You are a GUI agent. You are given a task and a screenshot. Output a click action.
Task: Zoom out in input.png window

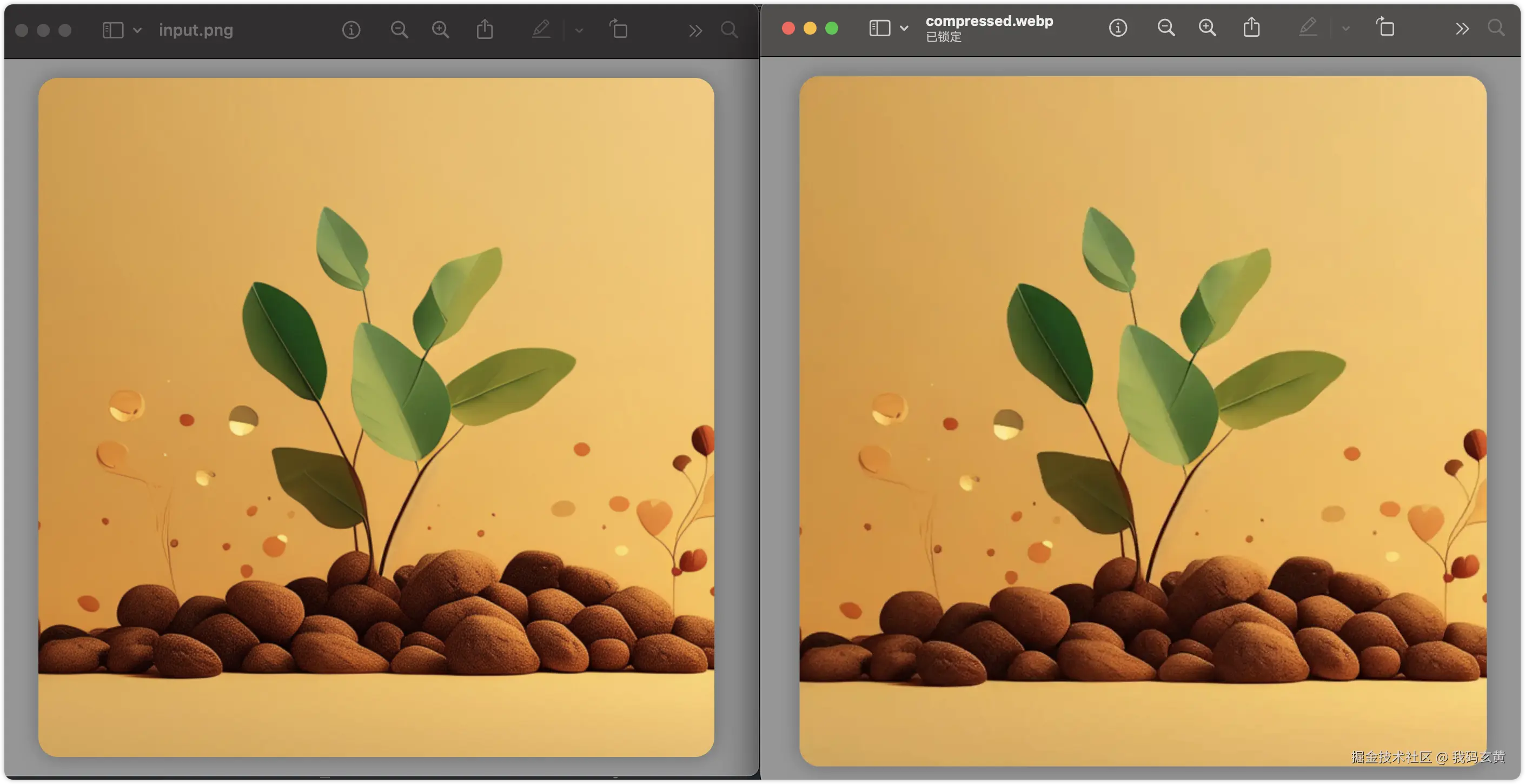tap(400, 30)
